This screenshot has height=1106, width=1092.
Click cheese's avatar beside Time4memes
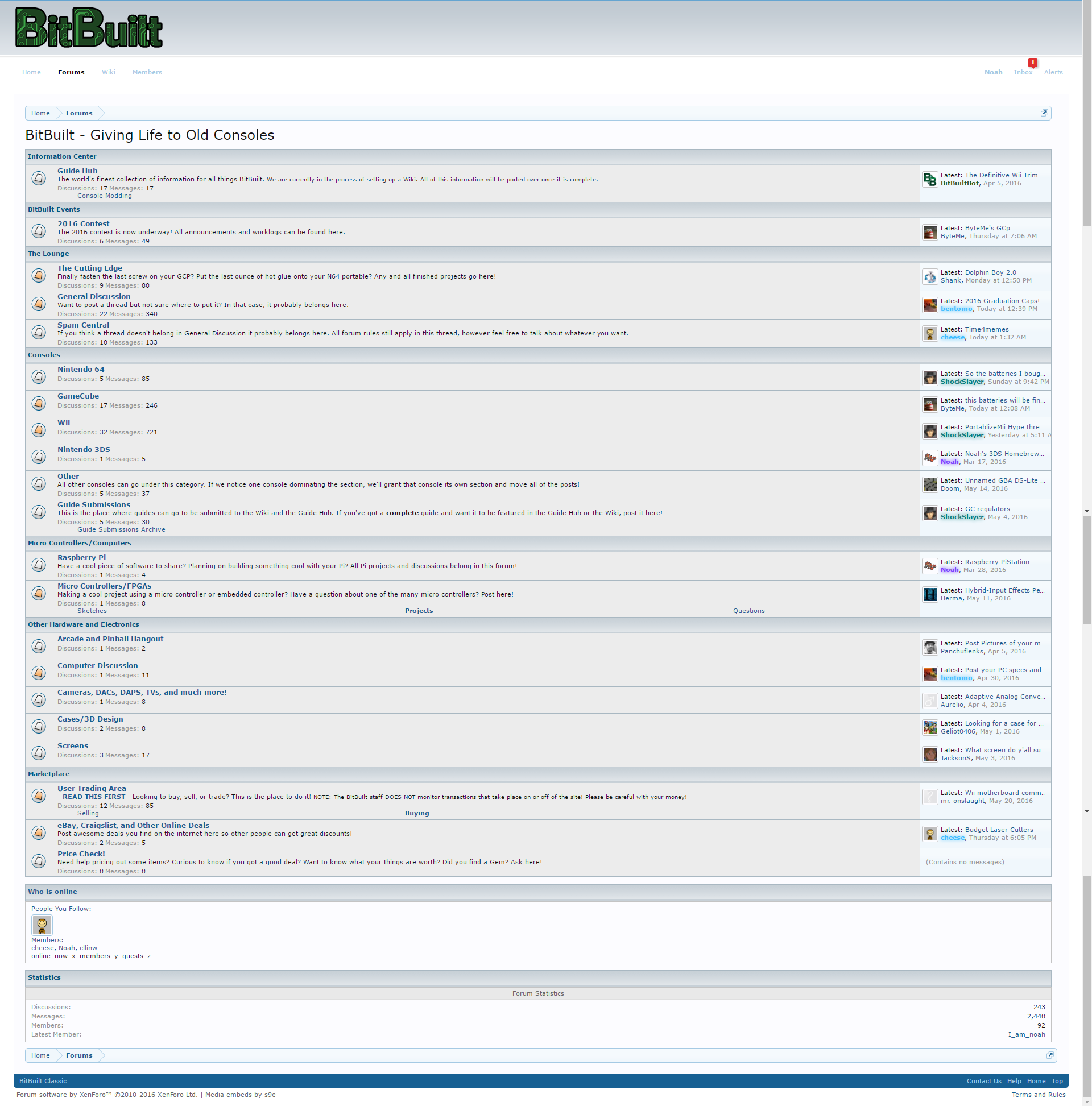tap(930, 334)
